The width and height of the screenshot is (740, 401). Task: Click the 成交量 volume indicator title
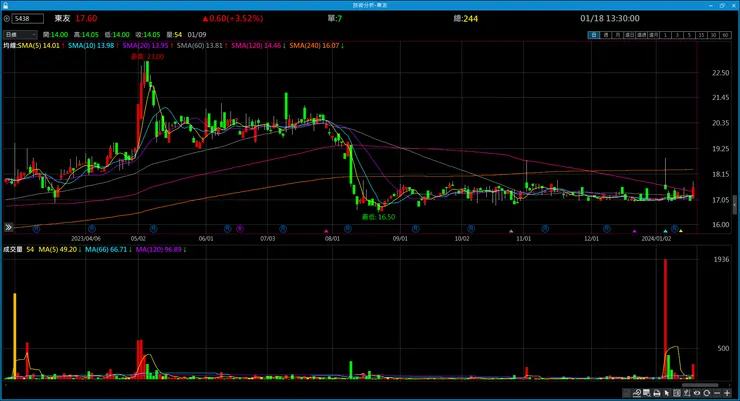coord(13,250)
